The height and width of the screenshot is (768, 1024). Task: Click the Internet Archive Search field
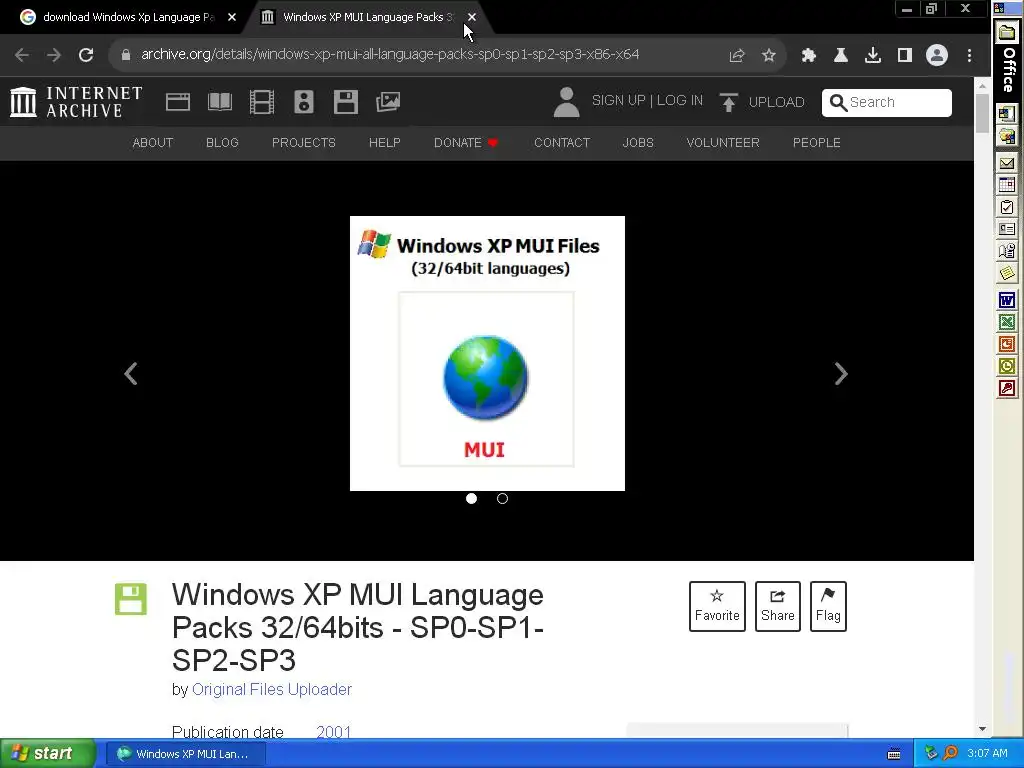pos(886,103)
